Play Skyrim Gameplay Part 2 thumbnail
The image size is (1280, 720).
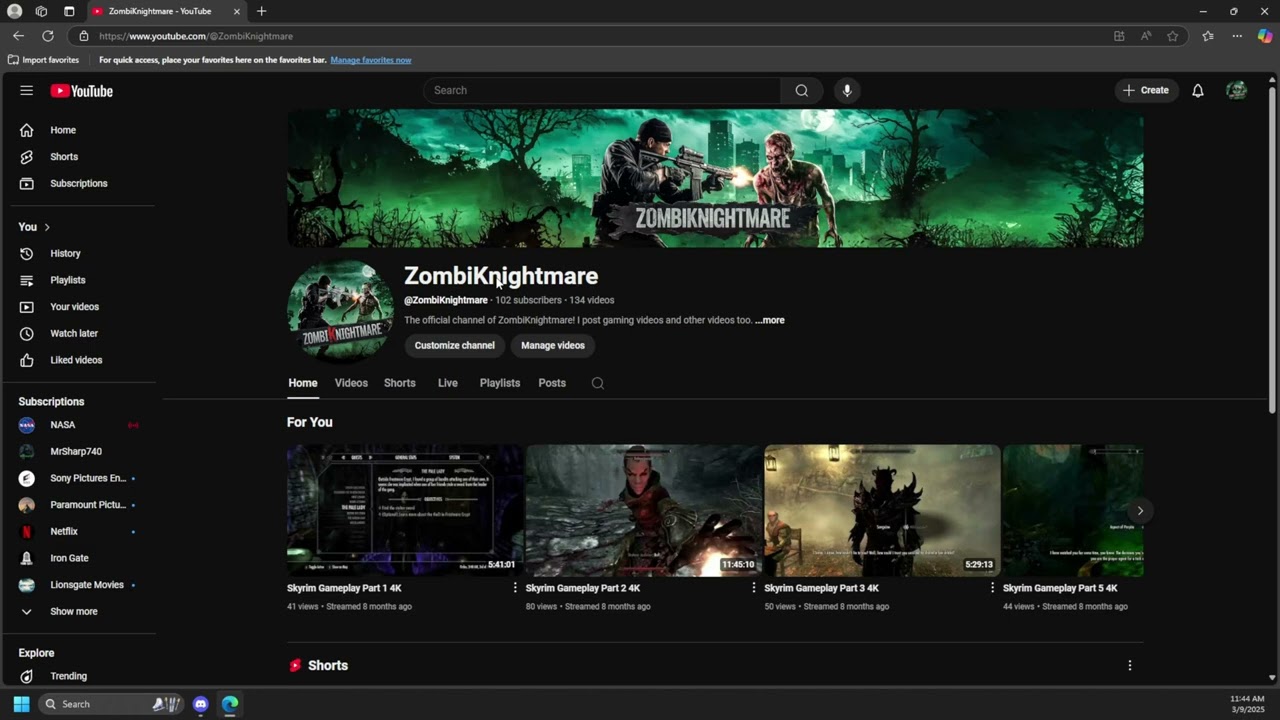click(643, 511)
